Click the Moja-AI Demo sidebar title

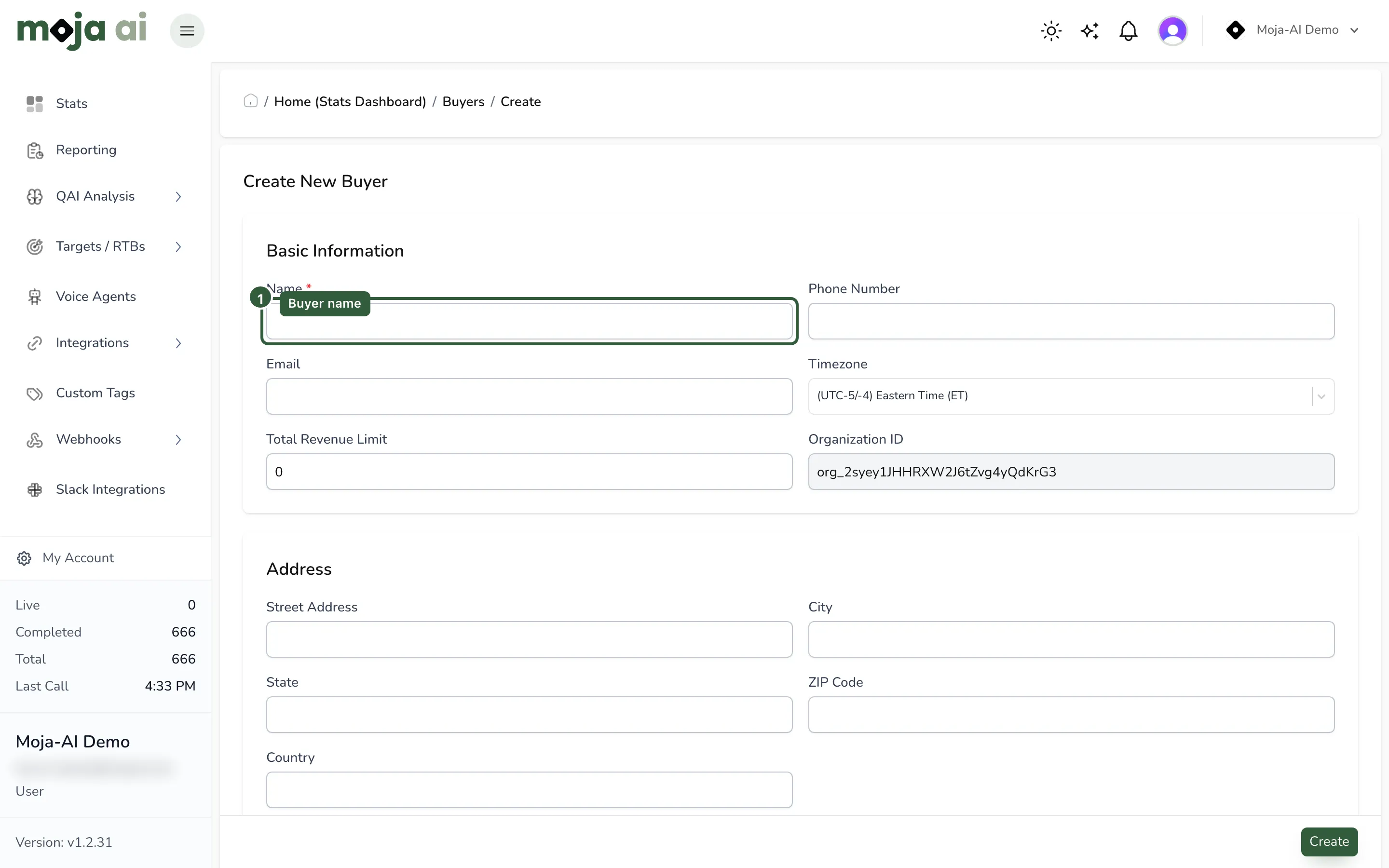click(73, 742)
